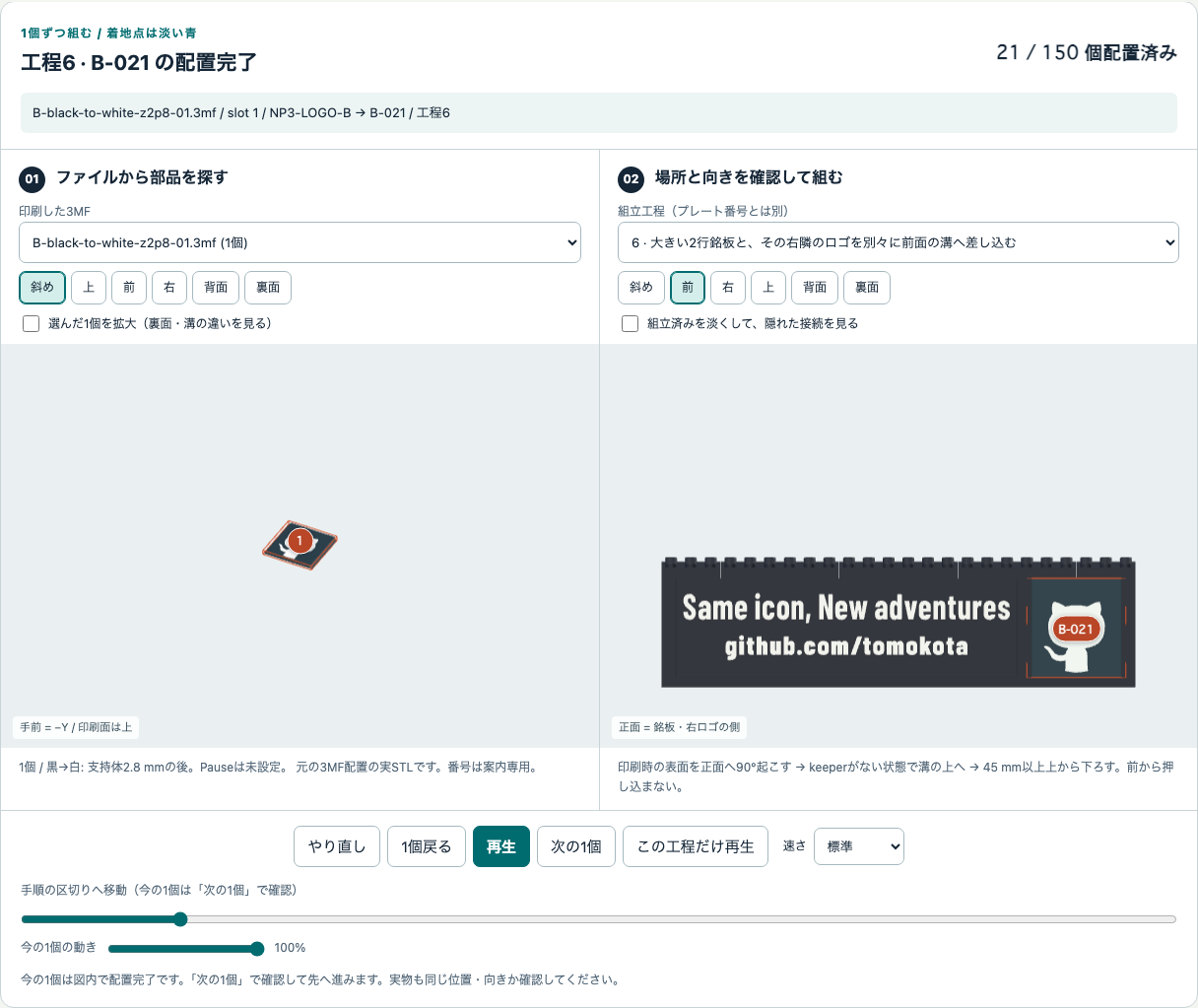Start playback with the 再生 button
Screen dimensions: 1198x1008
501,846
